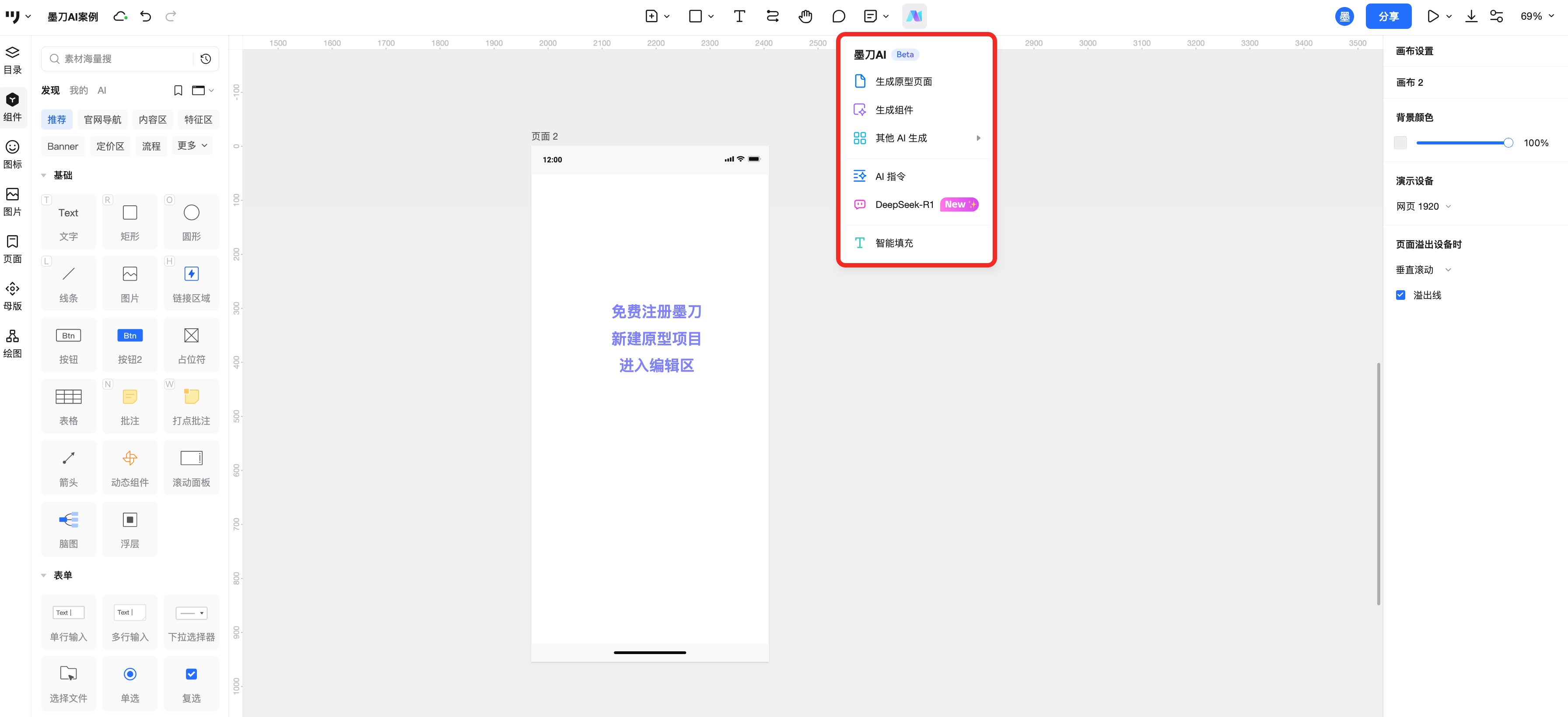Pick the 脑图 mind map component
The image size is (1568, 717).
[69, 529]
